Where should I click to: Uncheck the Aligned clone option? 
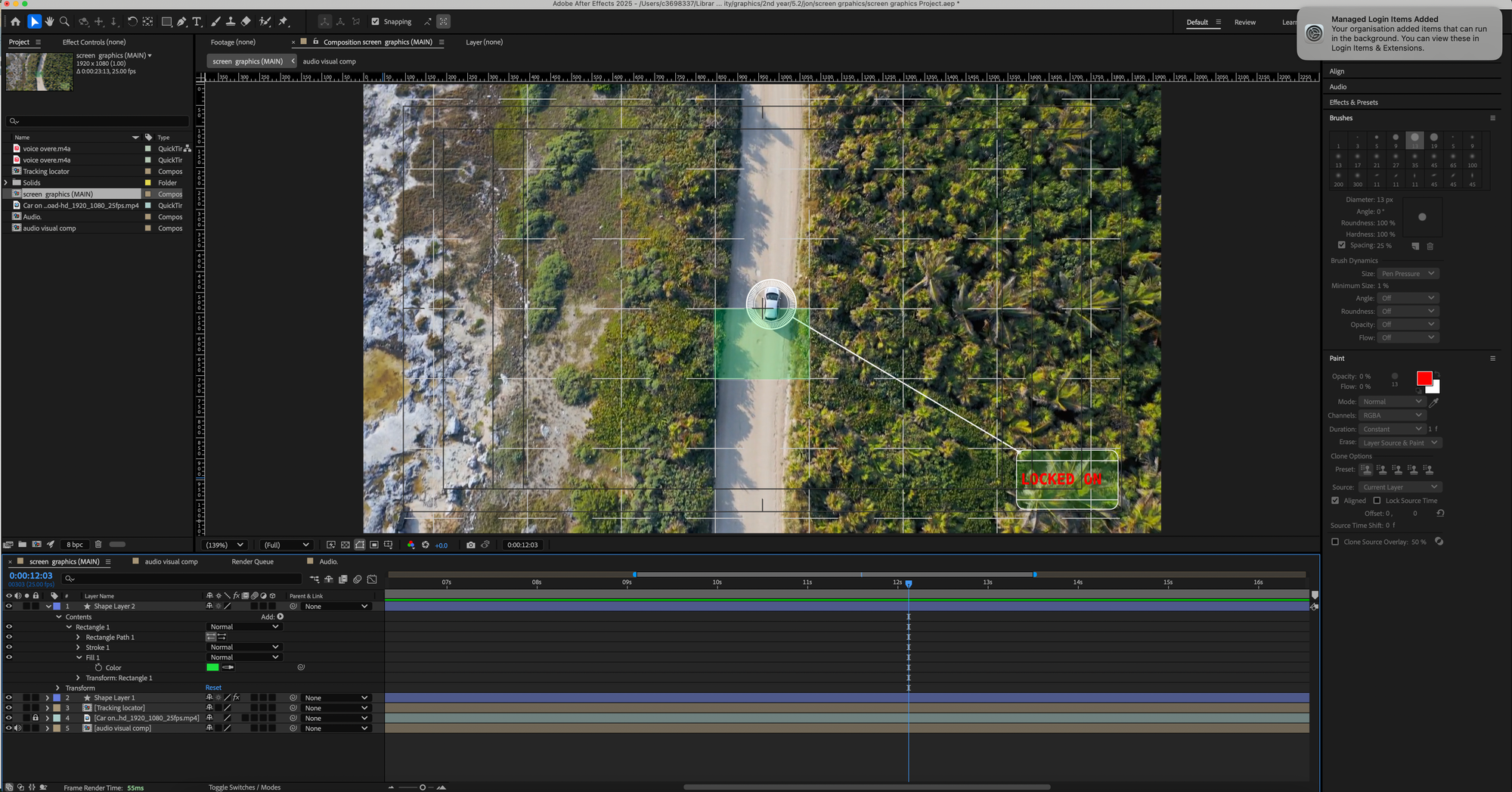click(1335, 501)
